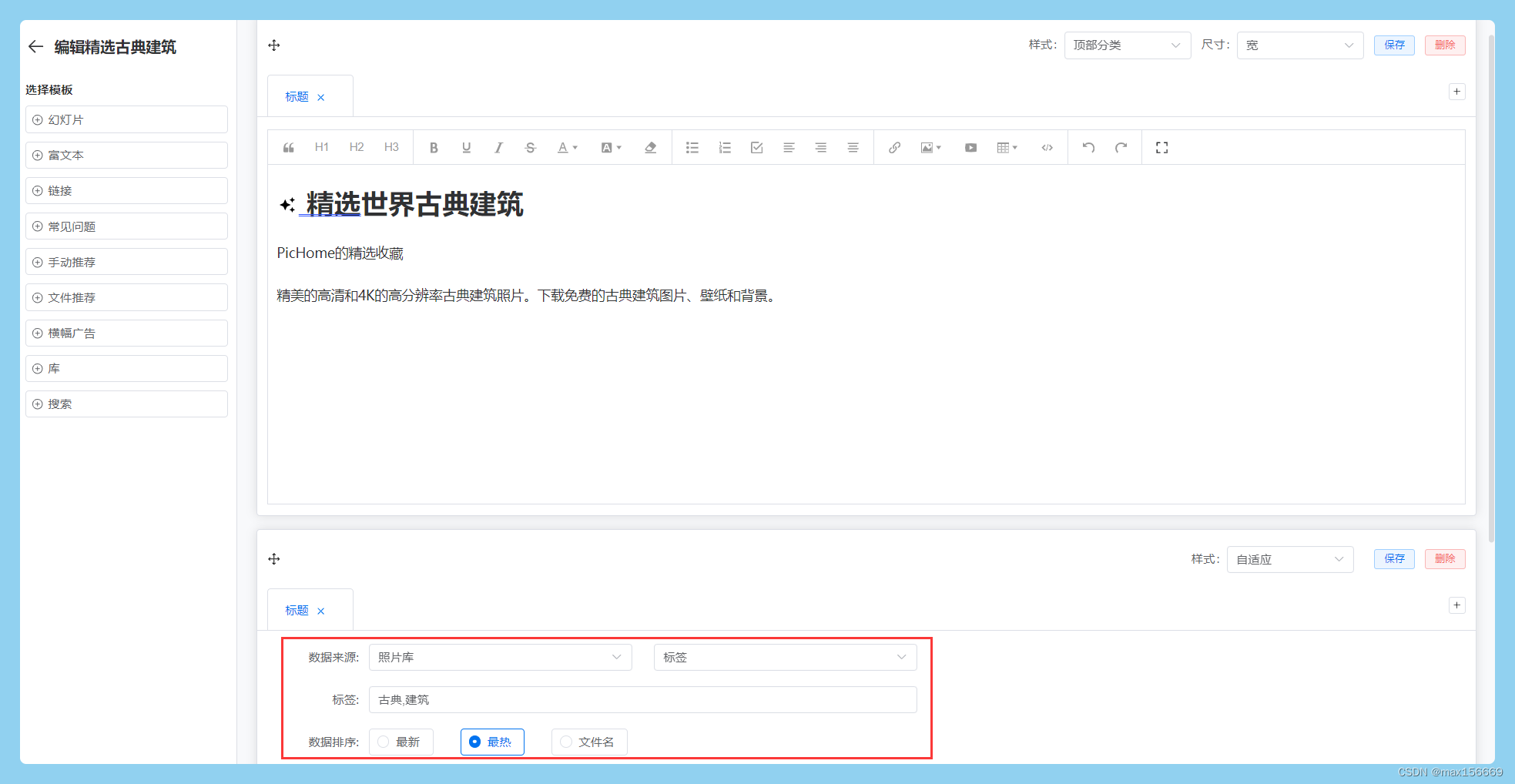Click the PicHome的精选收藏 paragraph
The image size is (1515, 784).
tap(340, 253)
